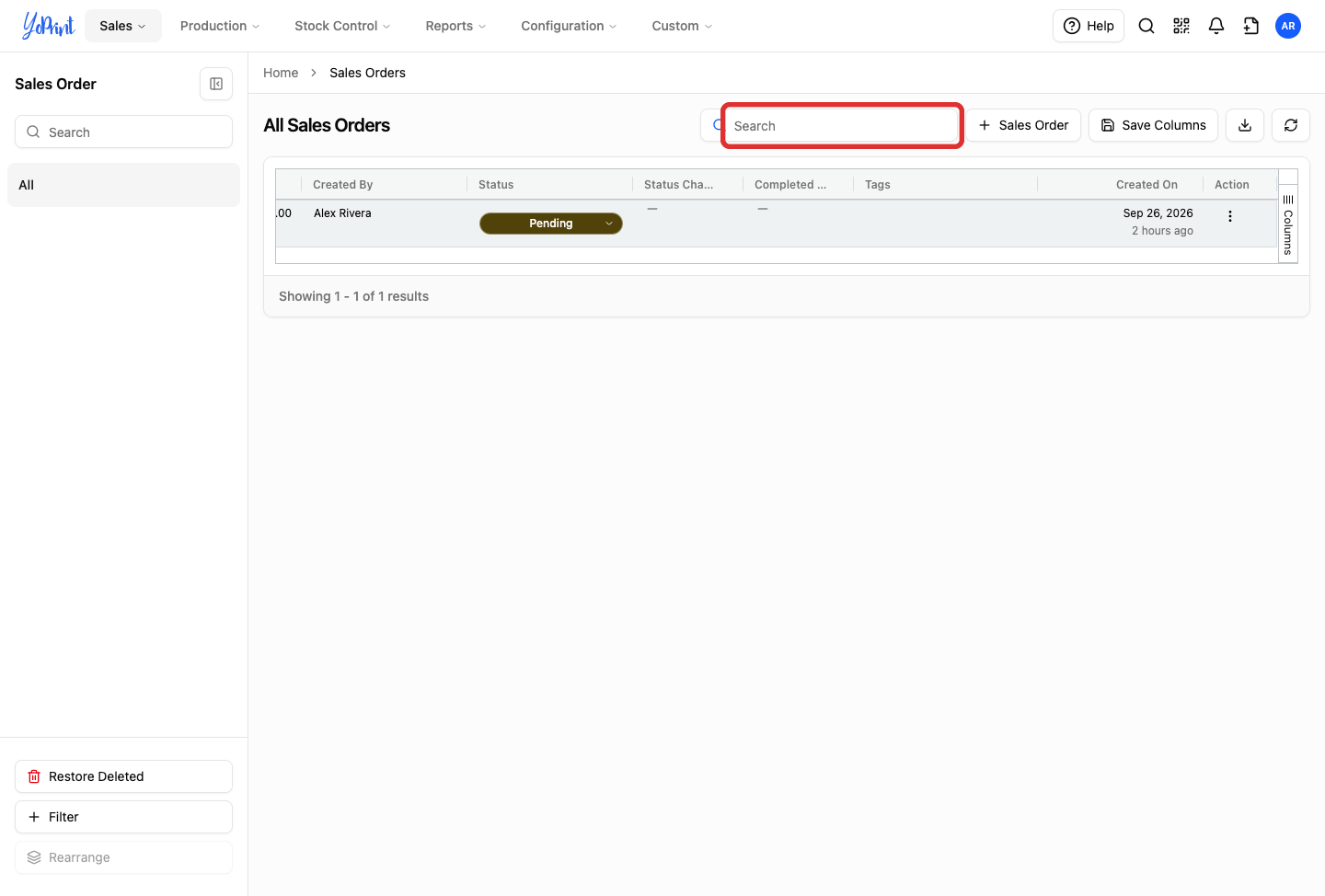Click the Alex Rivera cell
This screenshot has height=896, width=1325.
pyautogui.click(x=342, y=213)
